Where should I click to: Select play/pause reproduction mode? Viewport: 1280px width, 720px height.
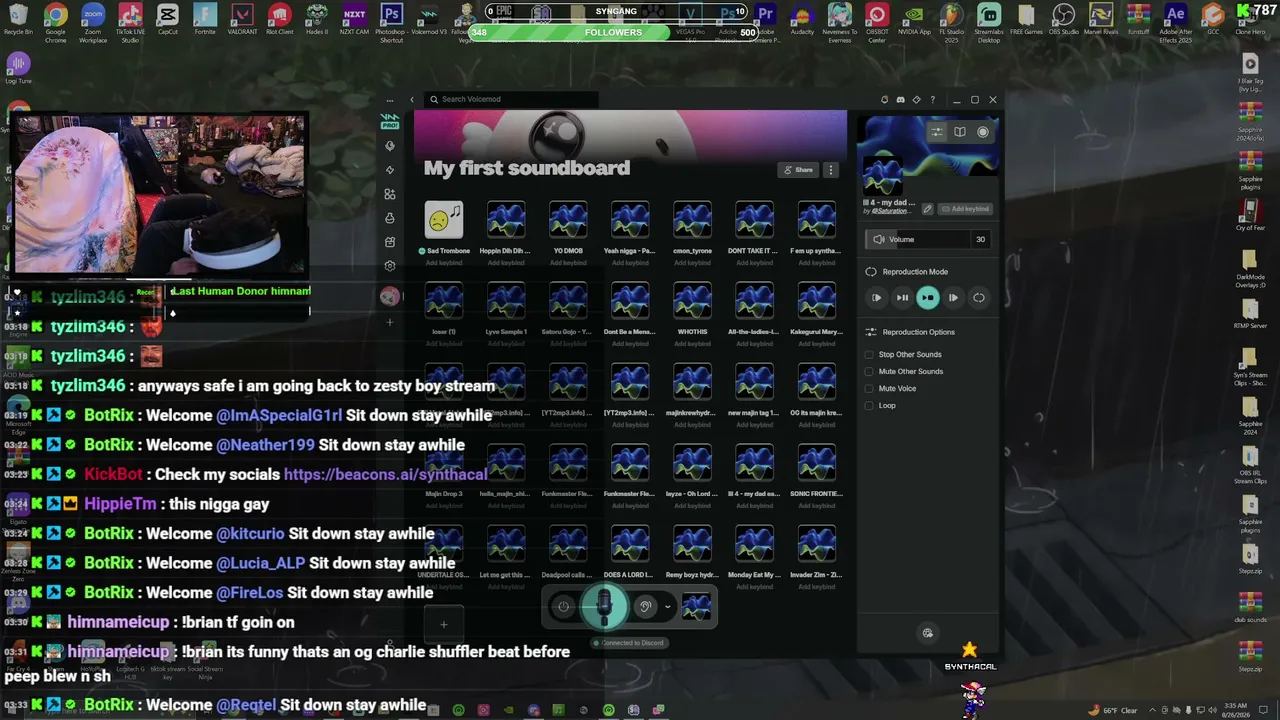pyautogui.click(x=902, y=298)
